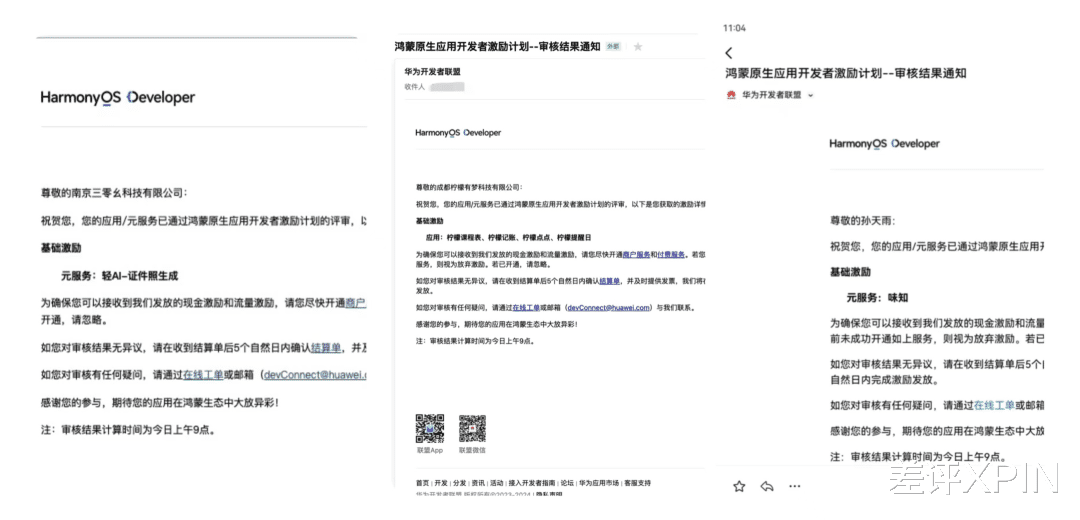
Task: Open 结算单 link in middle email
Action: (610, 281)
